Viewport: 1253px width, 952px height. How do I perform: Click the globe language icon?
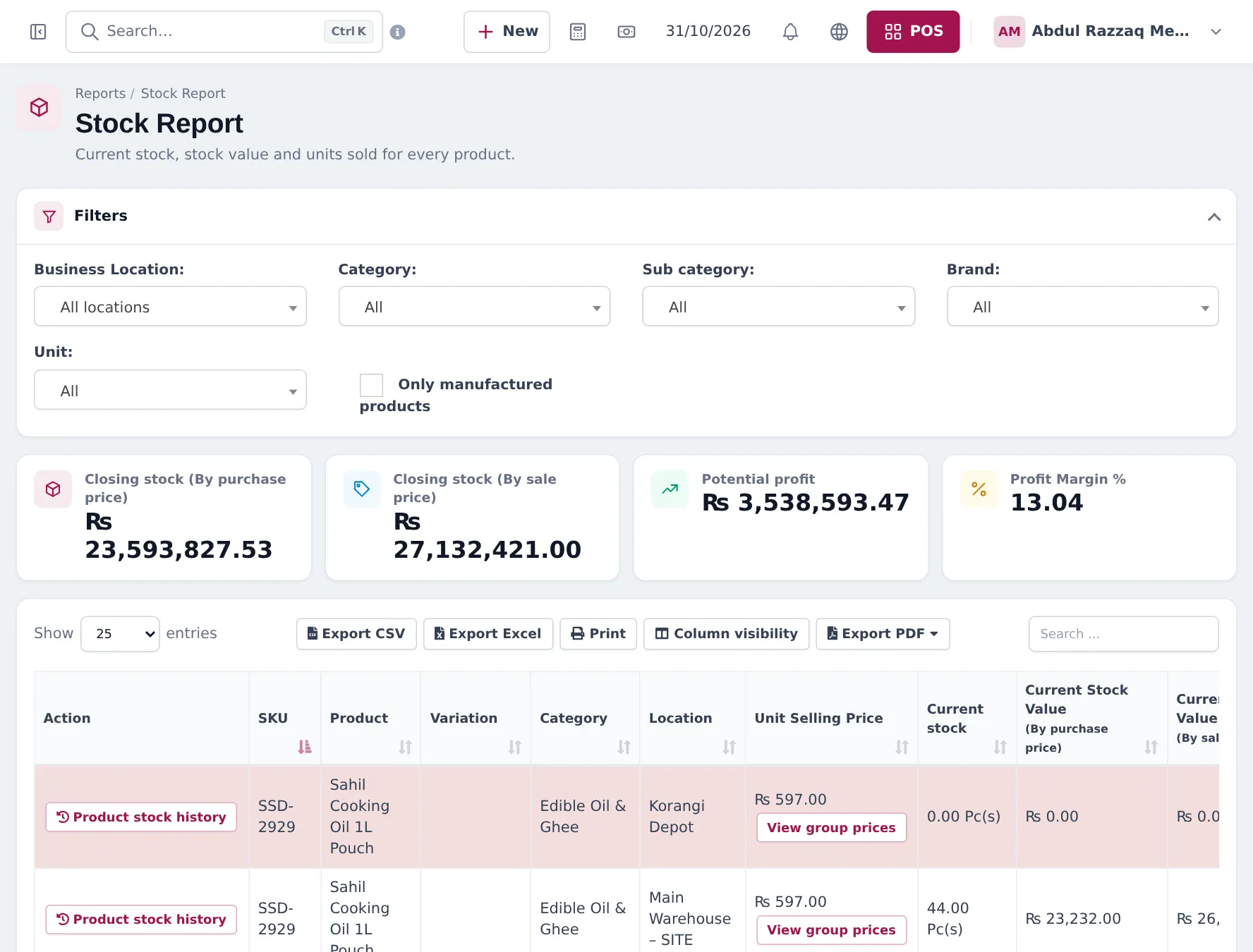(839, 32)
